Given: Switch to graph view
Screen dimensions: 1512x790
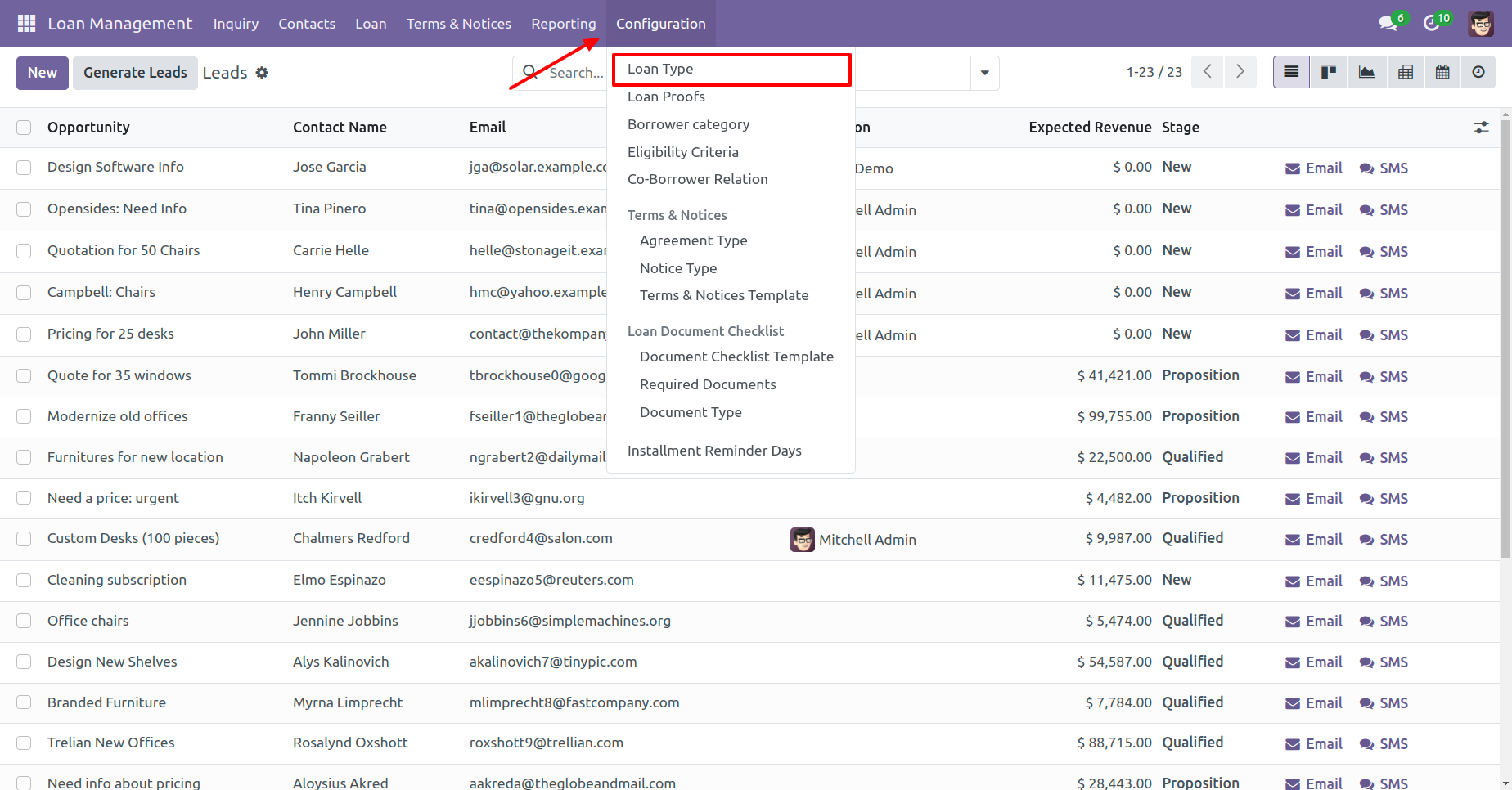Looking at the screenshot, I should 1367,72.
